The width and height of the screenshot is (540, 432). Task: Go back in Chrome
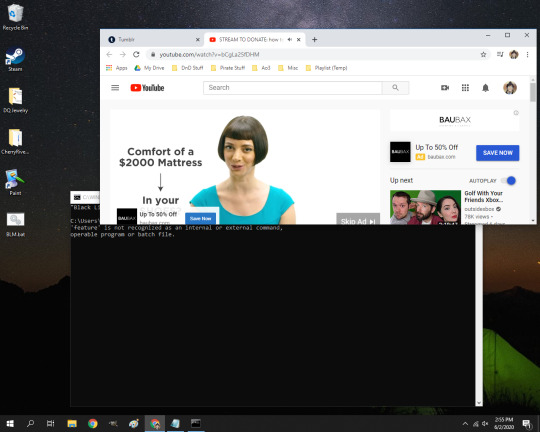click(x=109, y=54)
